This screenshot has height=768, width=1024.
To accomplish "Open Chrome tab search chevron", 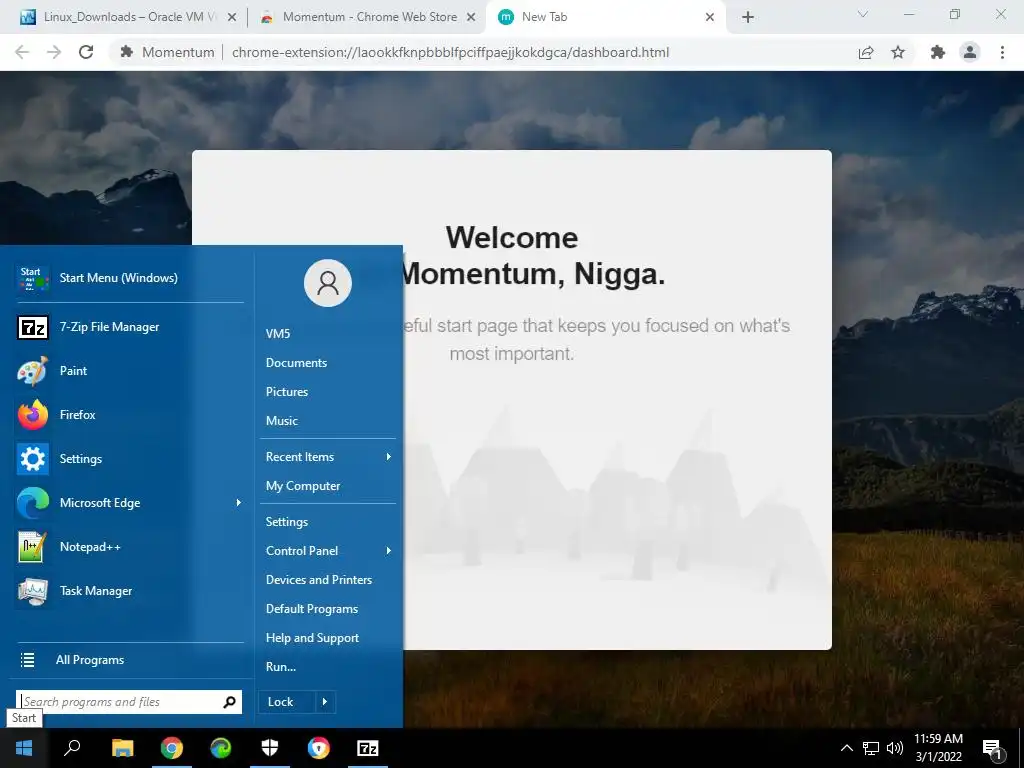I will pyautogui.click(x=863, y=14).
